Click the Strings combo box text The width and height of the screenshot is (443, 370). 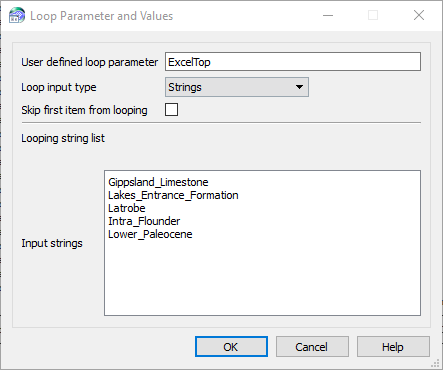[x=185, y=87]
